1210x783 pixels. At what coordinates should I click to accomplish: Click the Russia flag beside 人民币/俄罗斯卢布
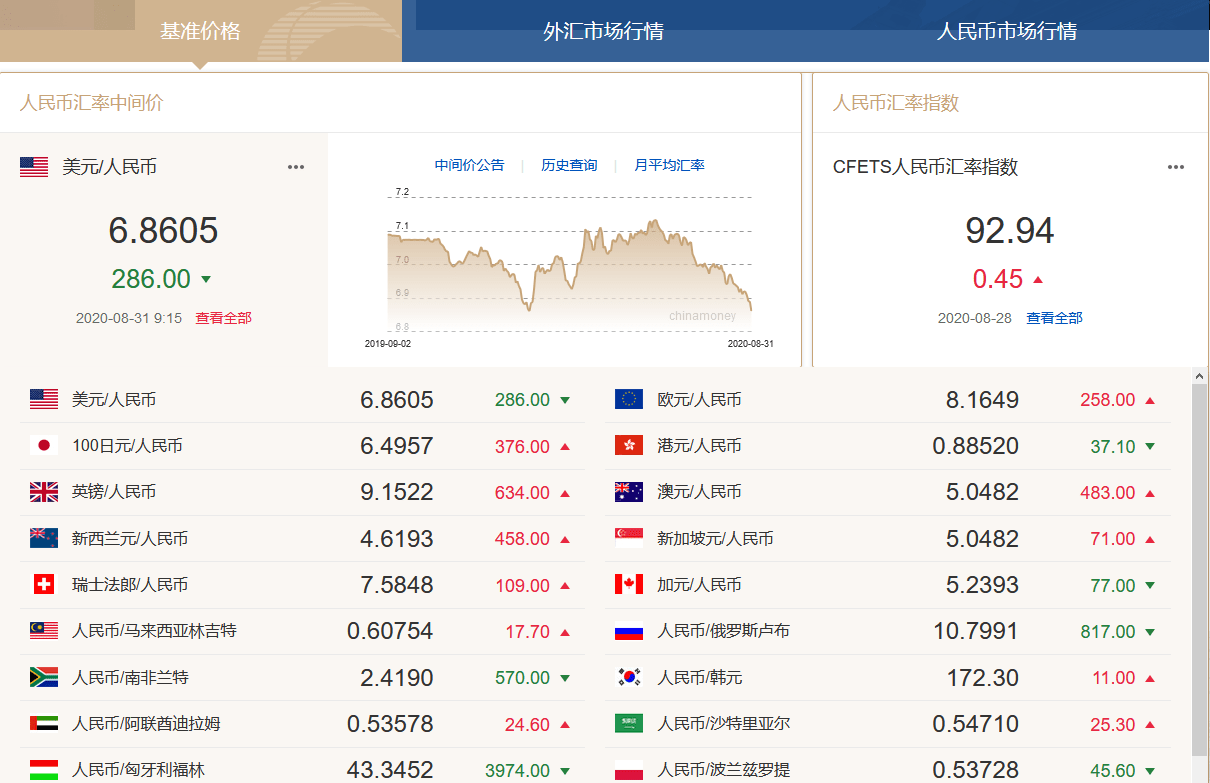click(x=628, y=631)
